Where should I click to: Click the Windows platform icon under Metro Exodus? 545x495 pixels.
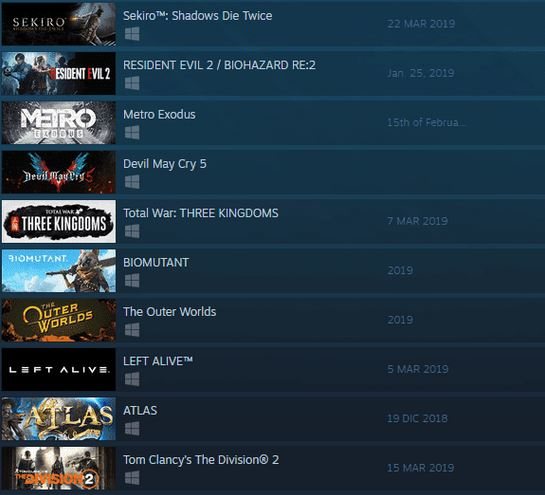132,132
